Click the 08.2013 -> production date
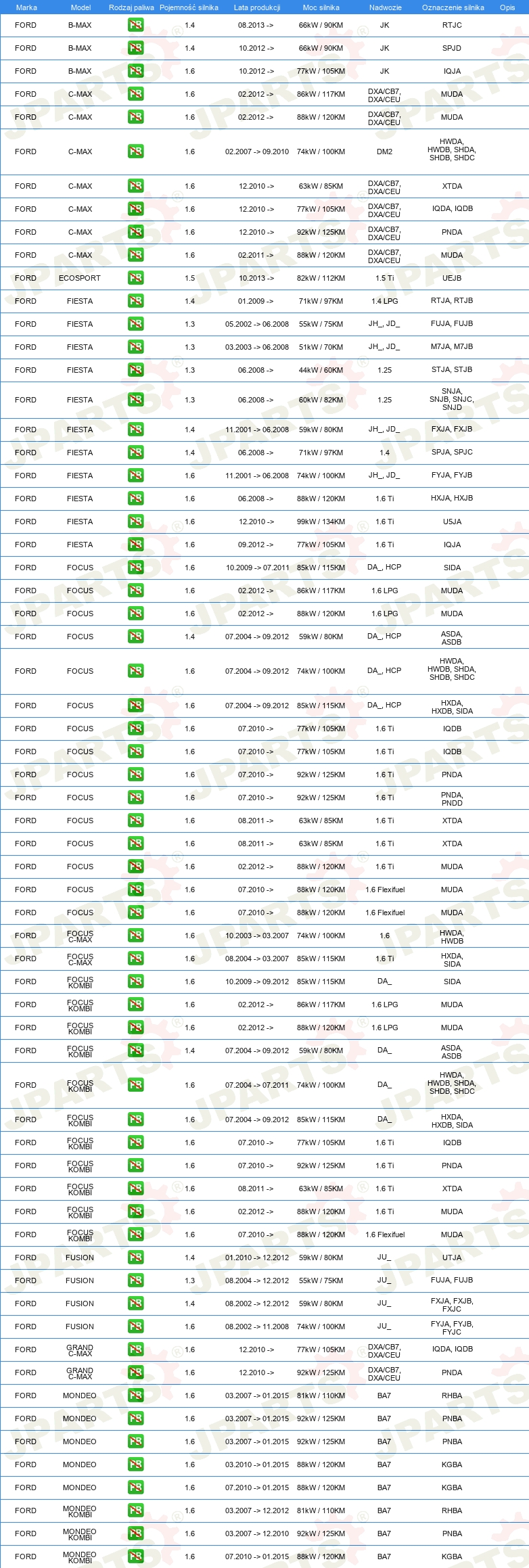529x1568 pixels. (256, 25)
